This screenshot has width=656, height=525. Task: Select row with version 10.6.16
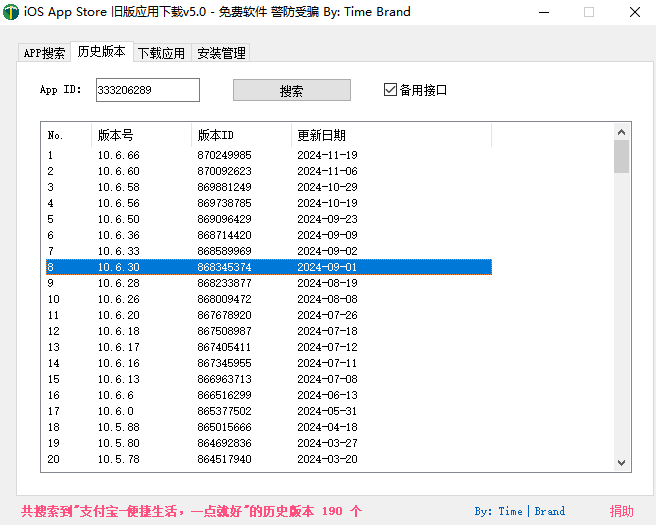(269, 363)
